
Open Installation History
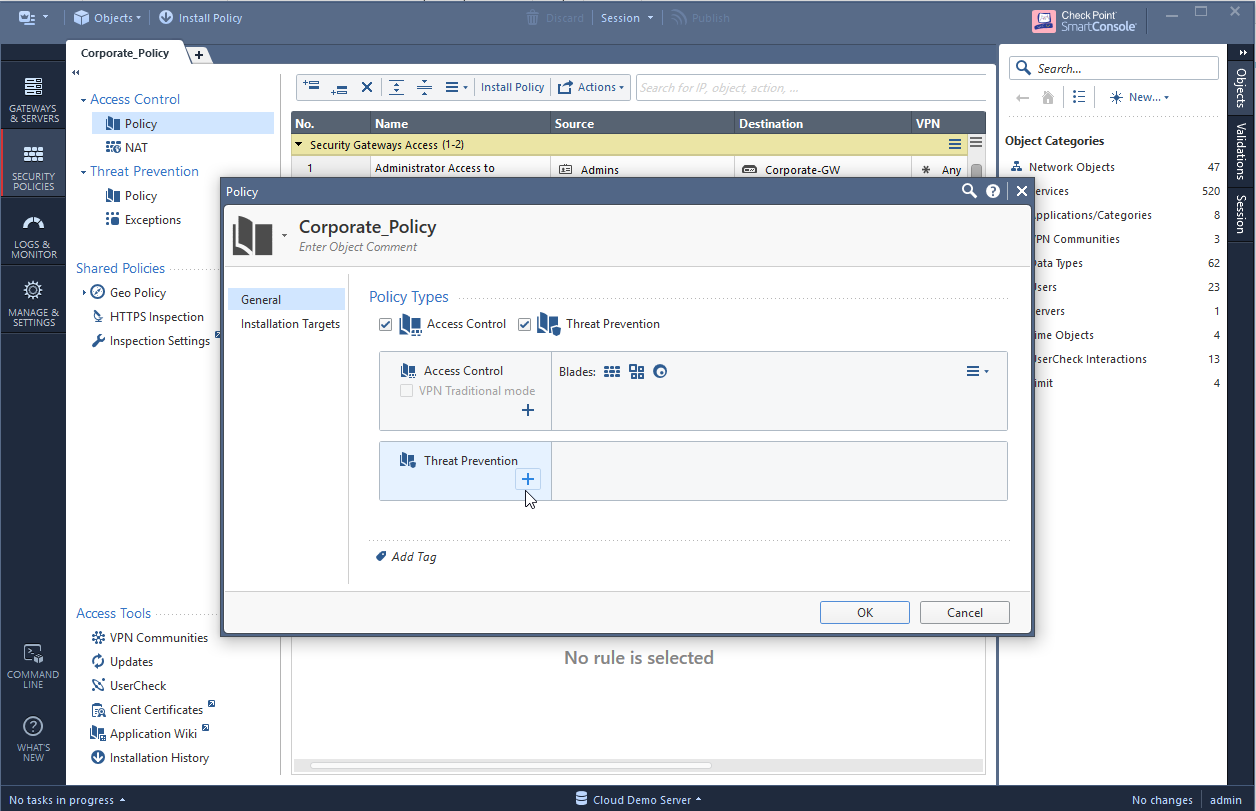[150, 758]
